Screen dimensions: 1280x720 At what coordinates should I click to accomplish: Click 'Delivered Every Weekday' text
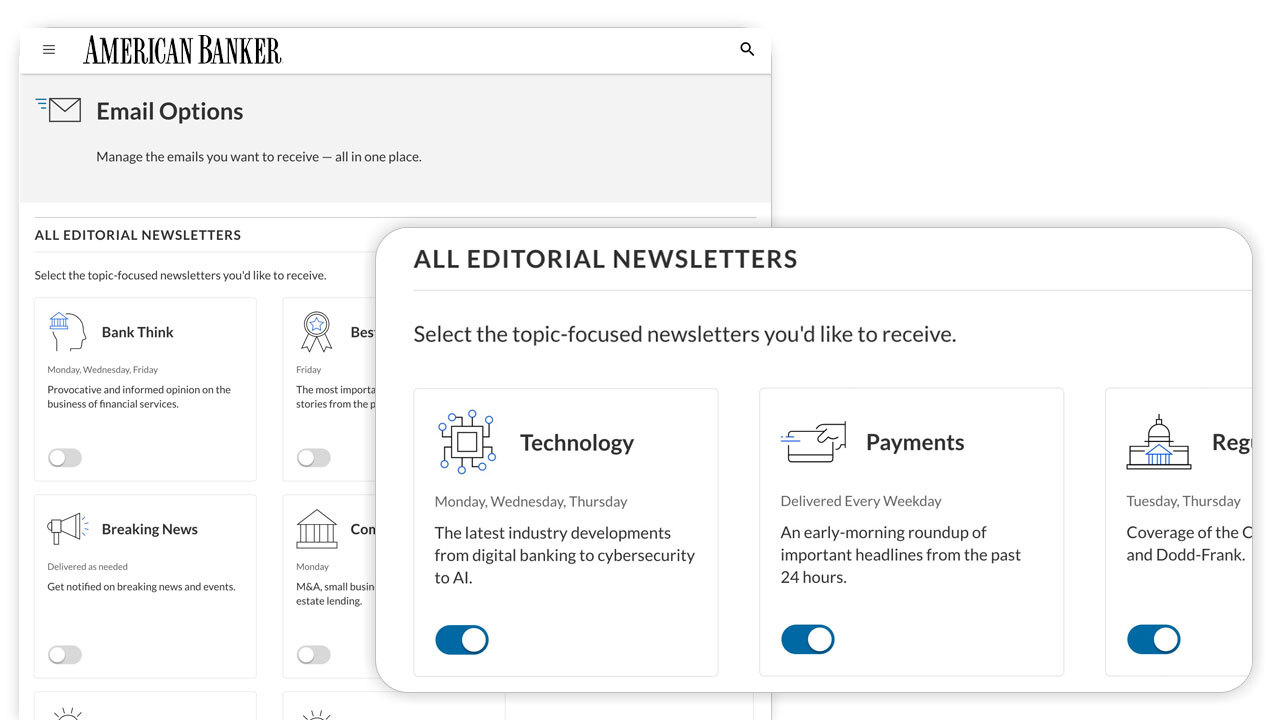pos(861,501)
